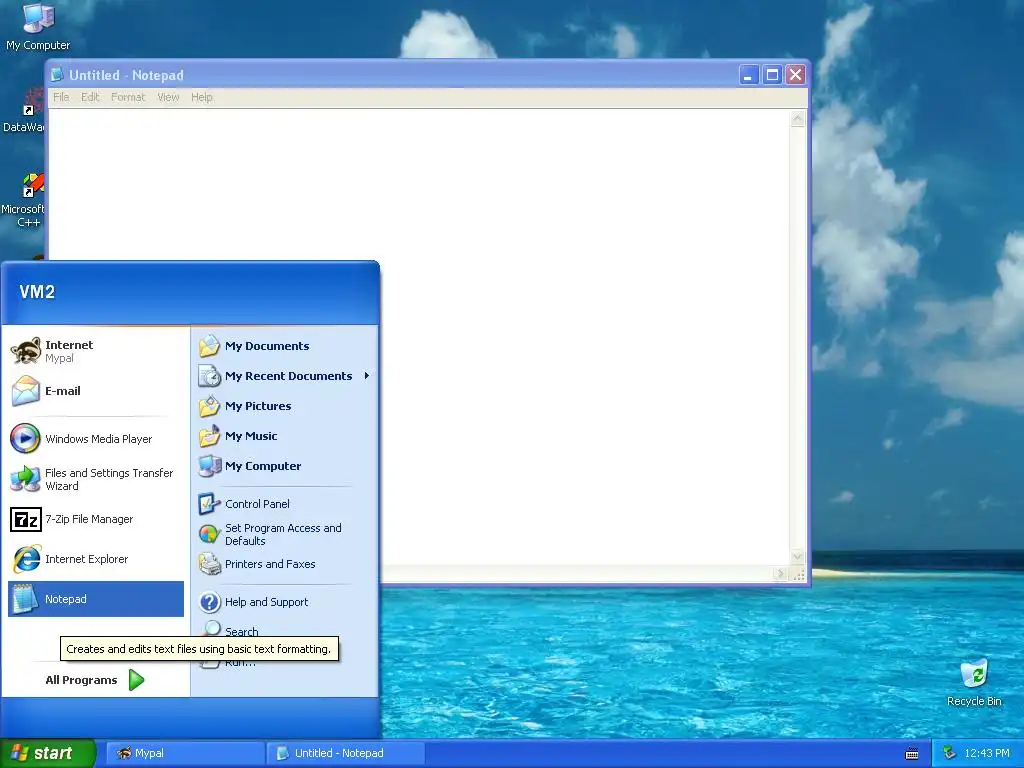Click the system tray network icon

949,753
